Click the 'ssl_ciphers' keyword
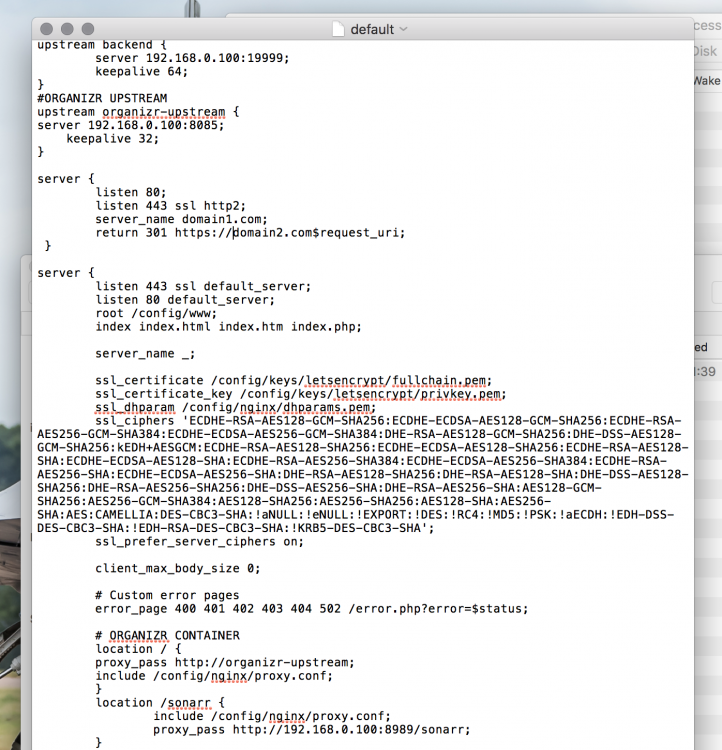The height and width of the screenshot is (750, 722). [134, 420]
